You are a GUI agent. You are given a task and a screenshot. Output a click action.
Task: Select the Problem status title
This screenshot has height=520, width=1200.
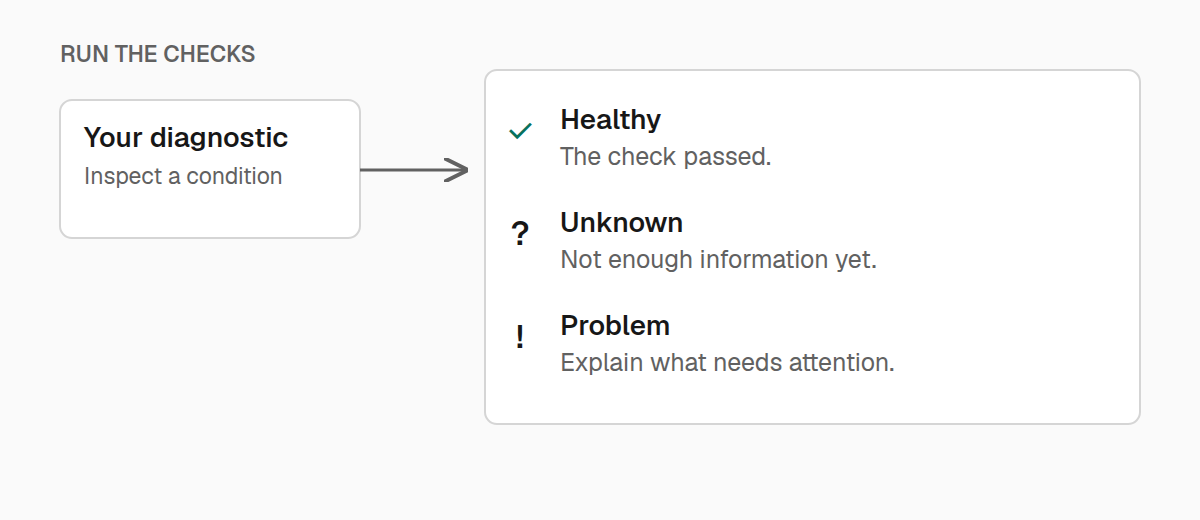click(x=615, y=326)
